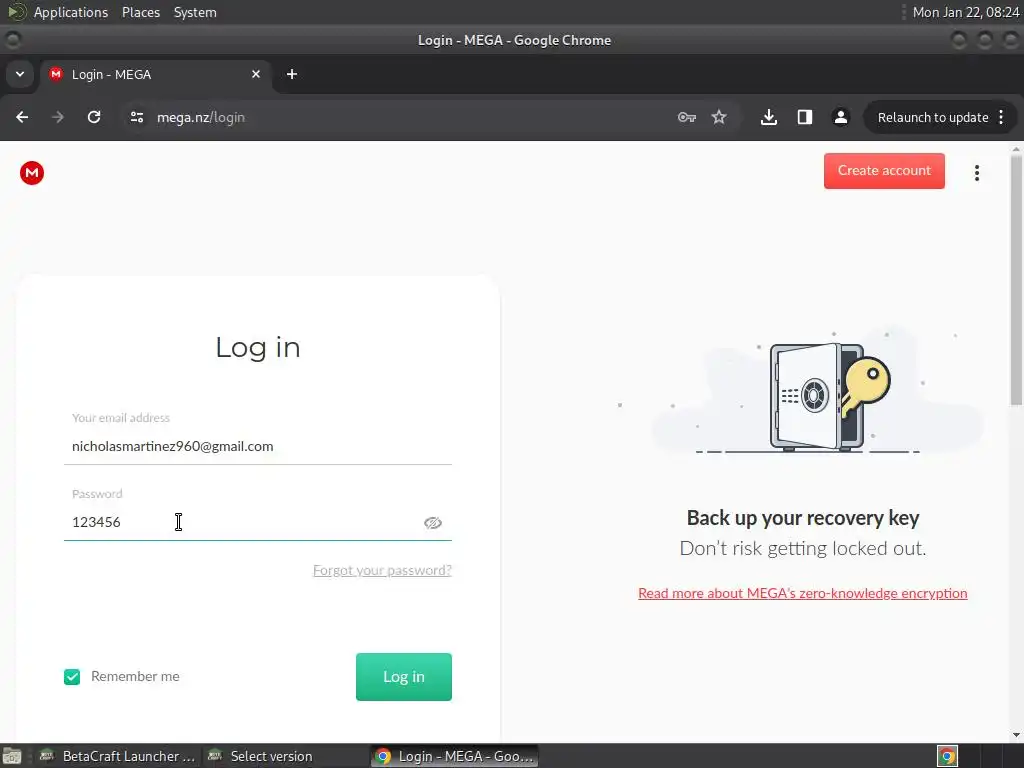Click show desktop icon in taskbar

[12, 756]
